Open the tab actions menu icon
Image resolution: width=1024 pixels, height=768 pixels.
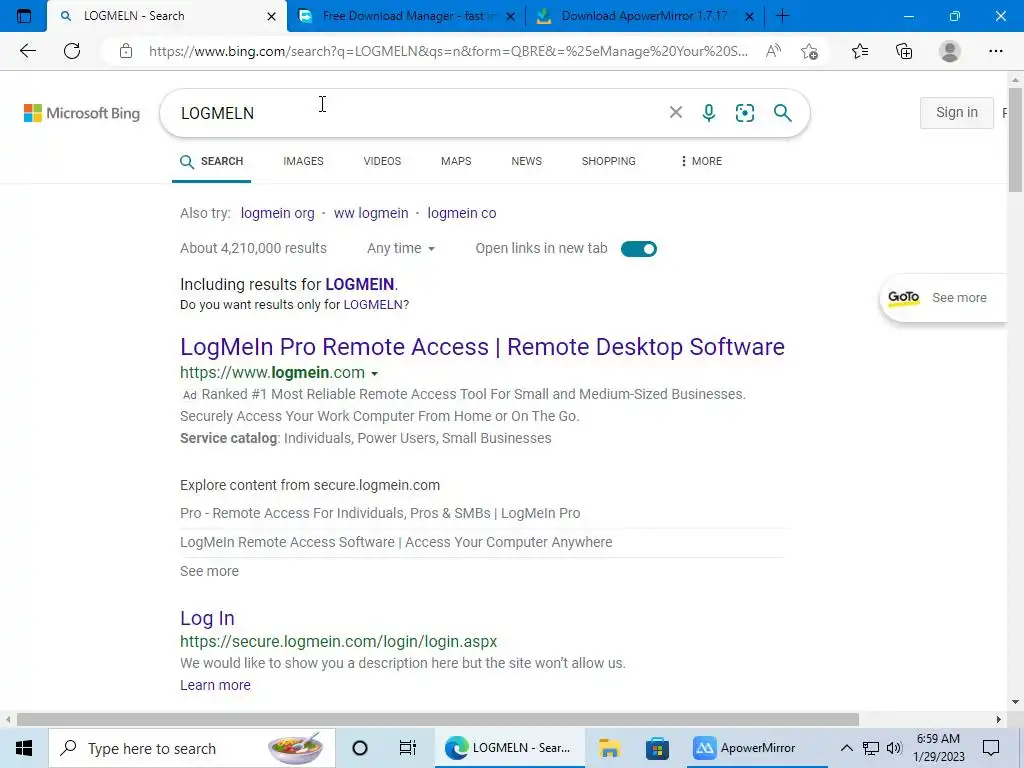click(24, 16)
